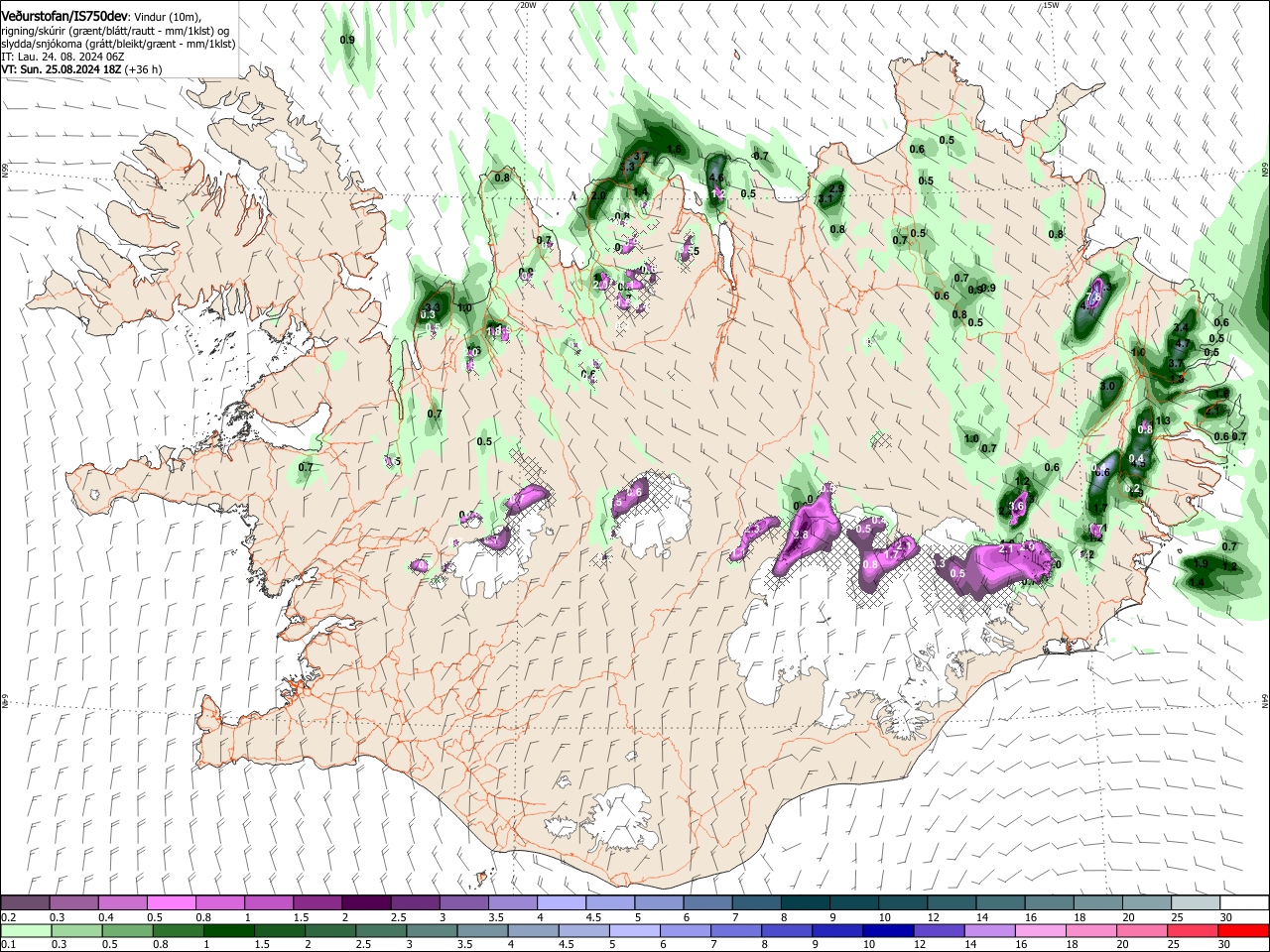
Task: Click the 0.9 value at the map's top edge
Action: [347, 40]
